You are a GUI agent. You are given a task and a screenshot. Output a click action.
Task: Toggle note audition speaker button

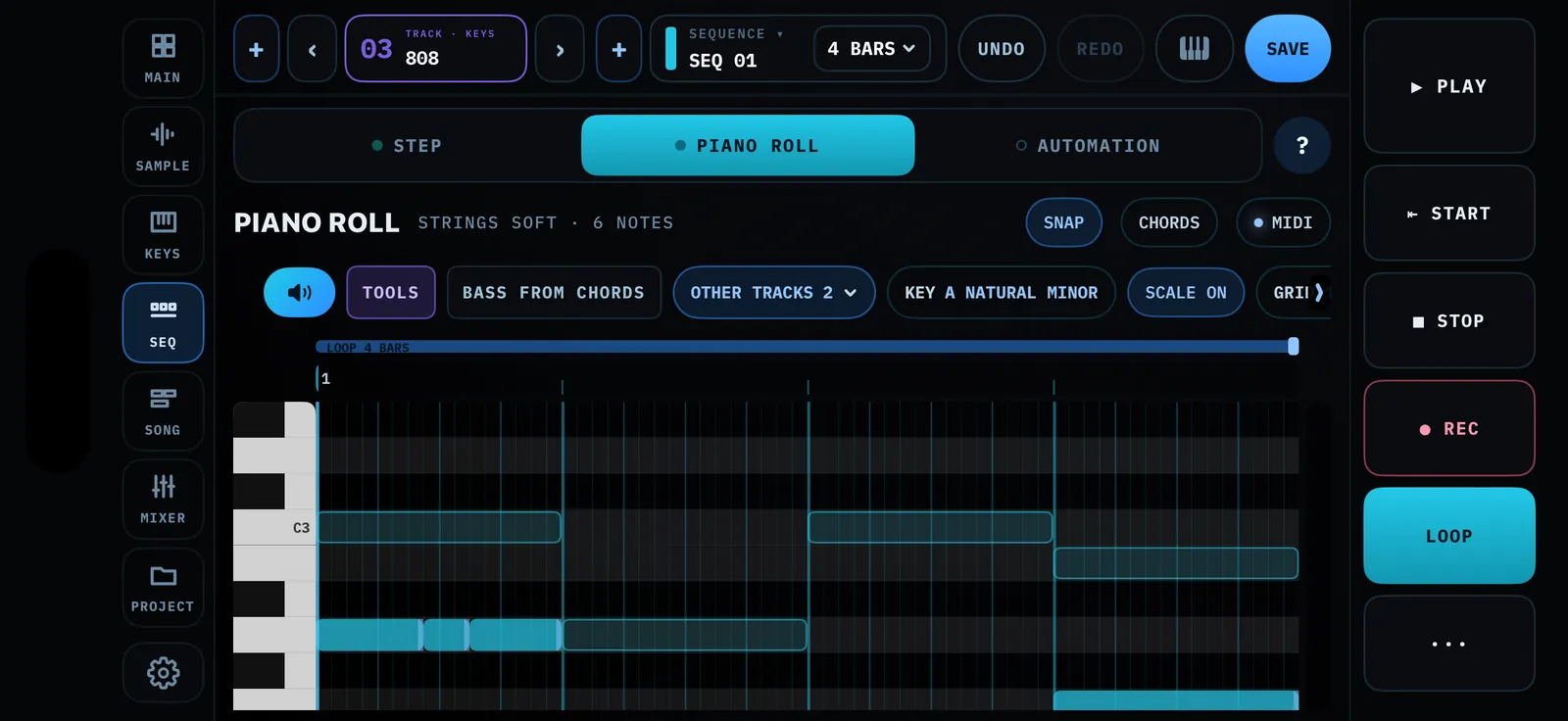click(299, 292)
